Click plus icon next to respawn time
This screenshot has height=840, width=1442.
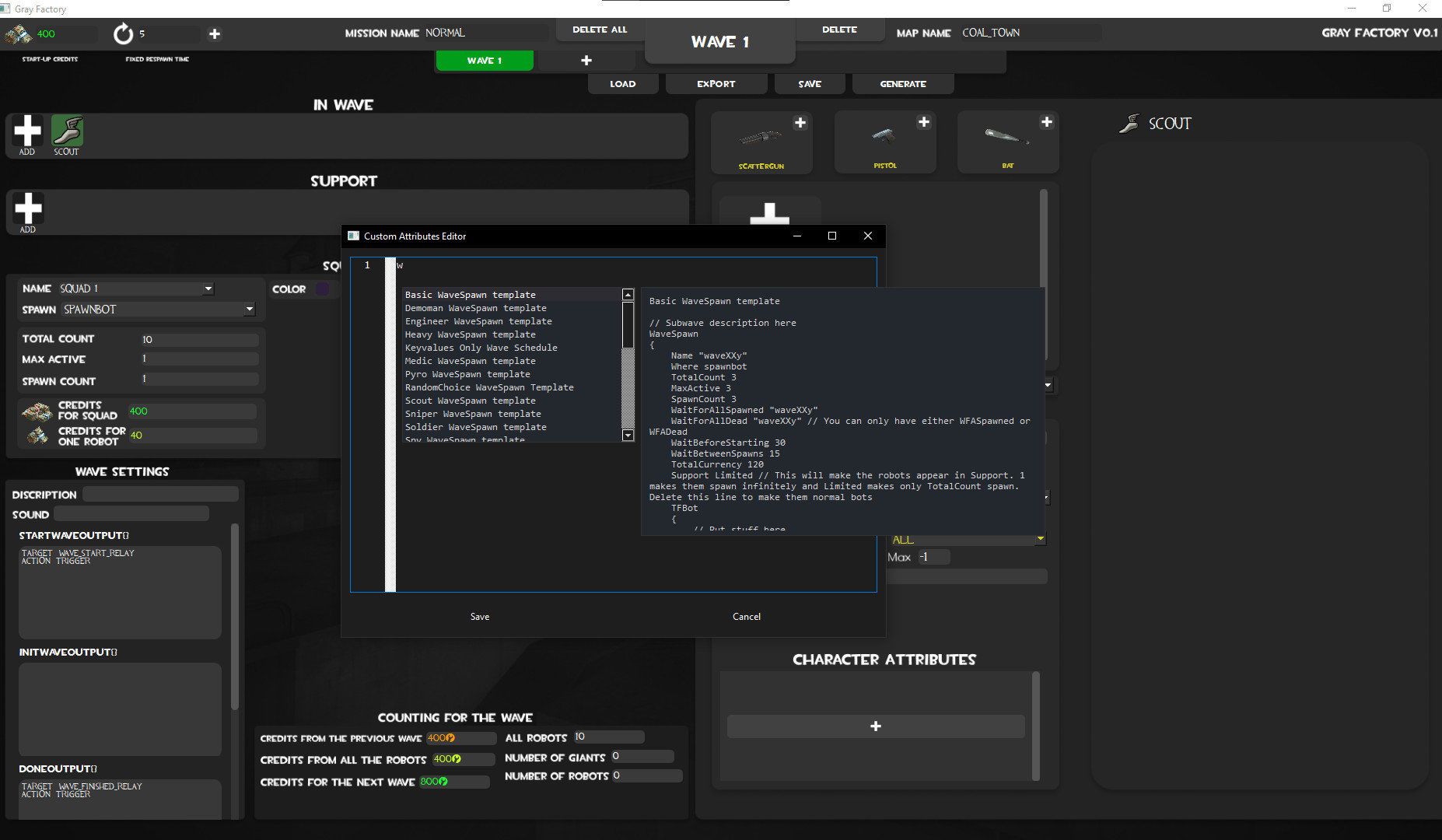tap(215, 34)
